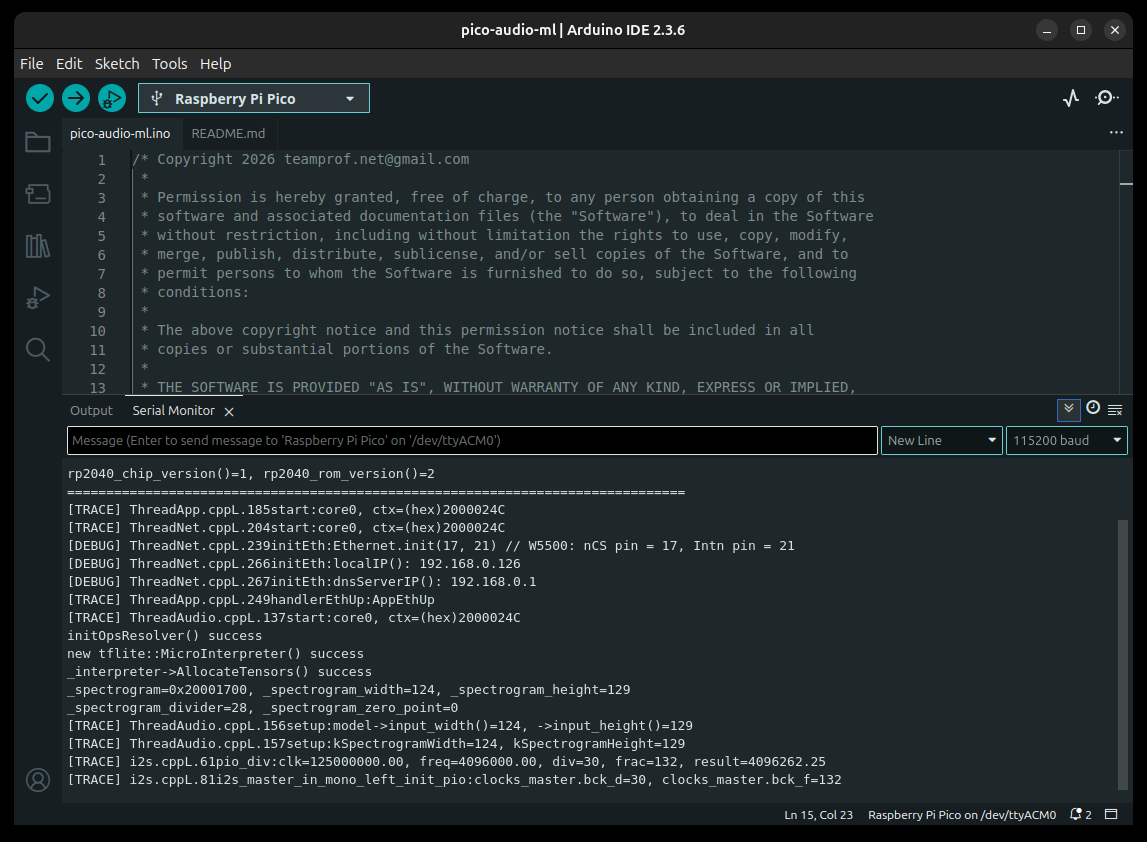Open the Sketchbook folder sidebar icon
This screenshot has height=842, width=1147.
point(38,142)
